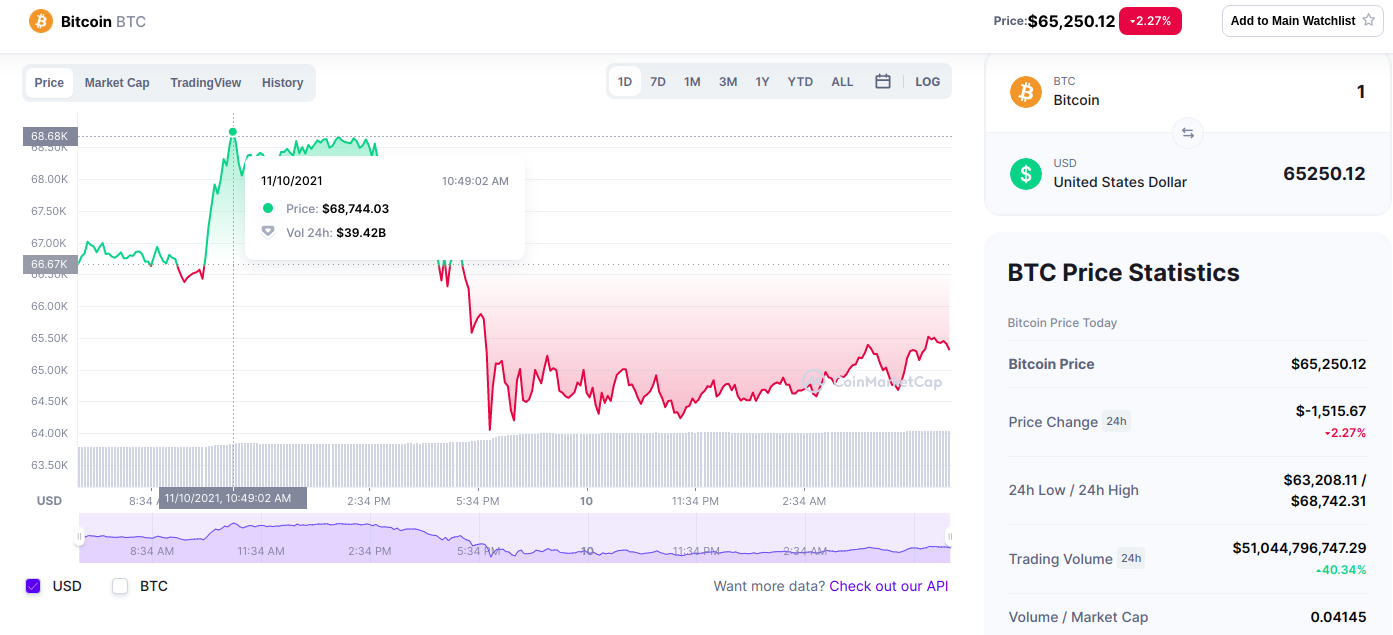
Task: Enable the BTC checkbox below the chart
Action: [120, 586]
